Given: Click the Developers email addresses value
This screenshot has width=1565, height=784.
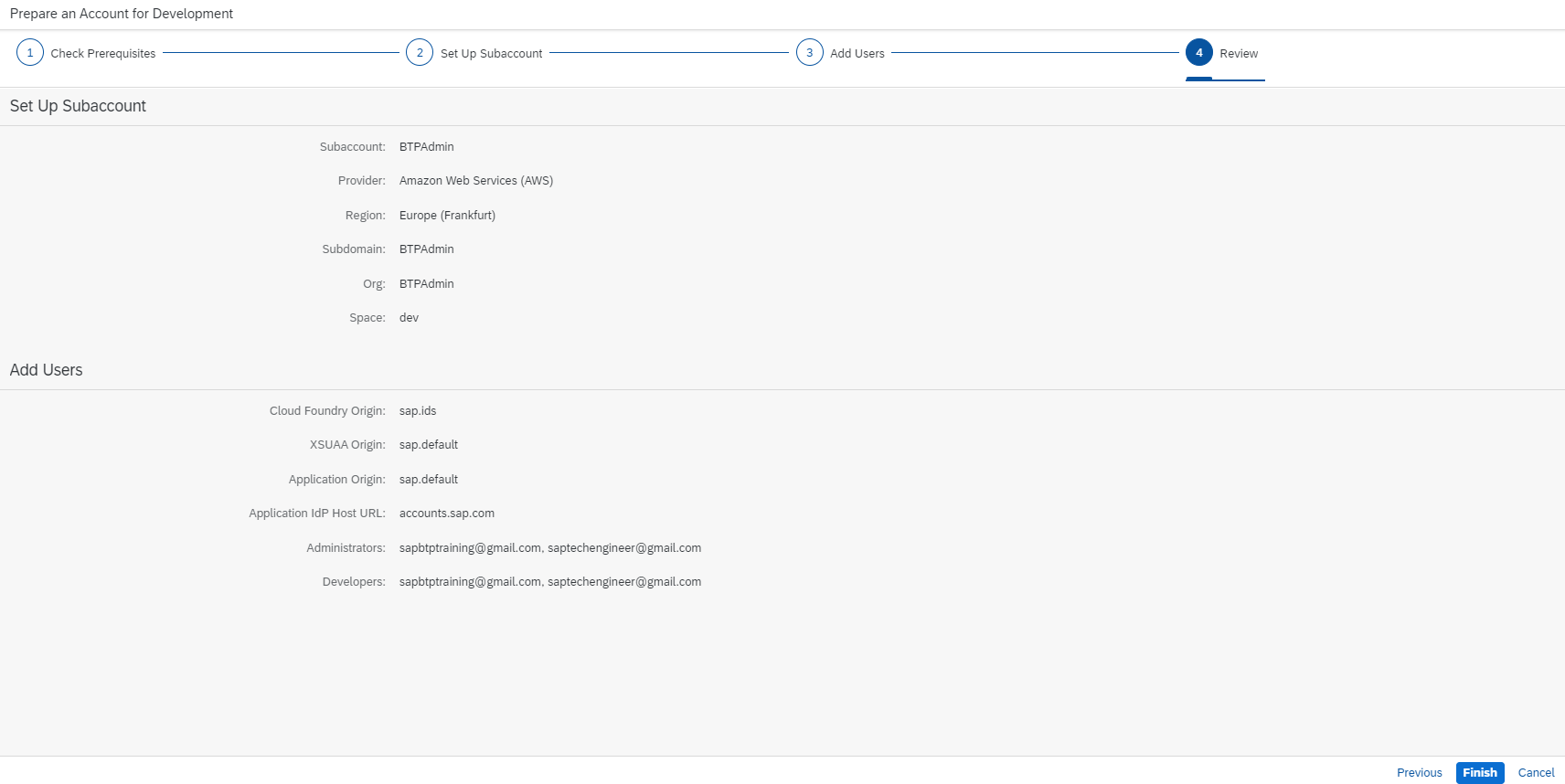Looking at the screenshot, I should (x=549, y=582).
